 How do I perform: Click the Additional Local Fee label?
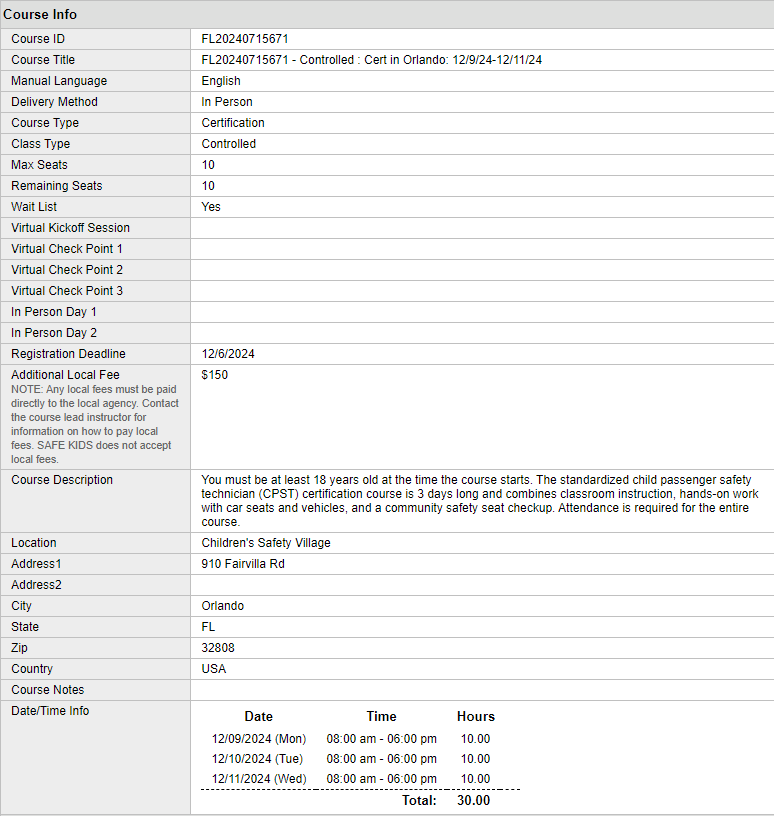coord(65,375)
